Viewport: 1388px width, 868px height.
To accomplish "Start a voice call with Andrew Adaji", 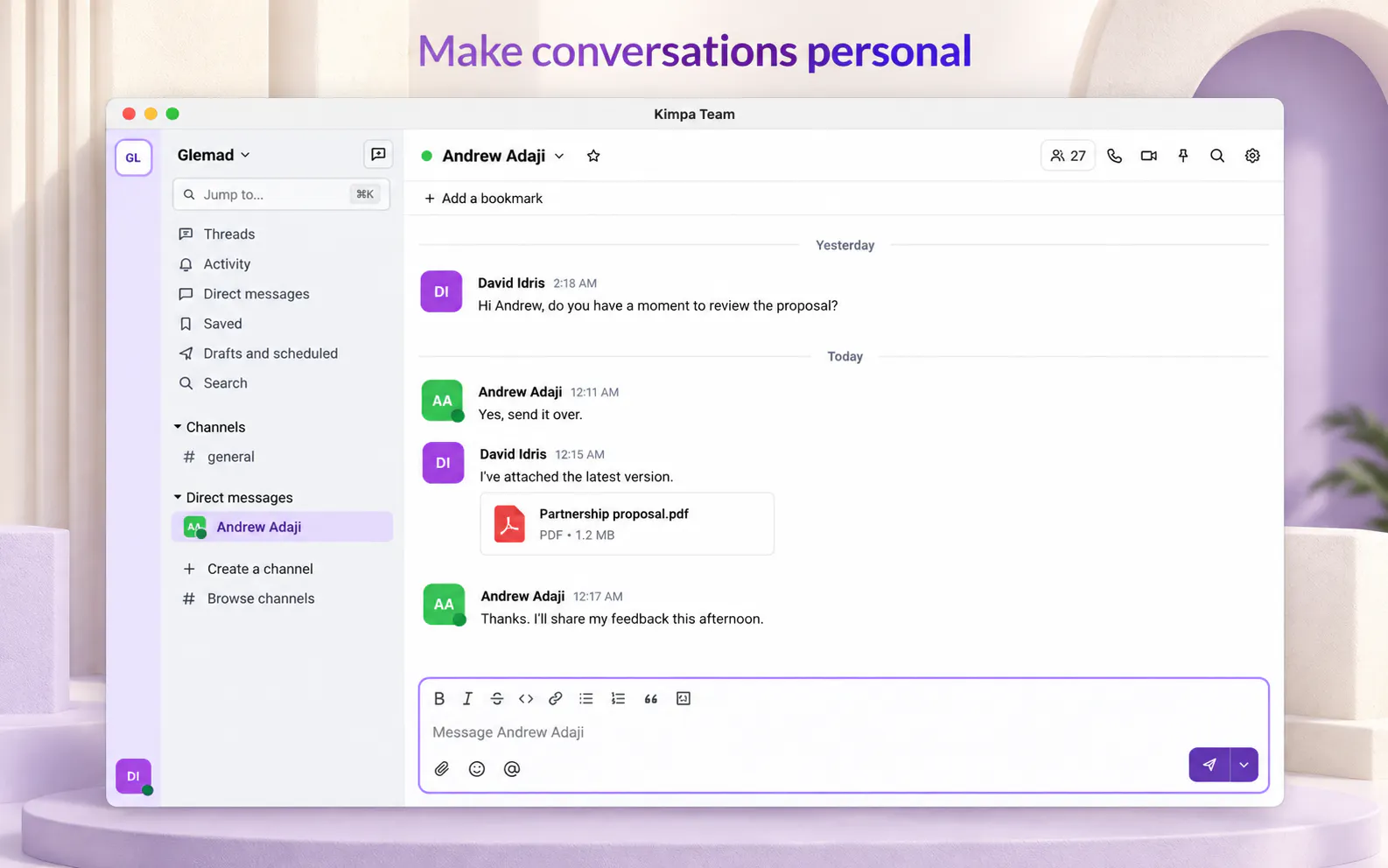I will [1114, 156].
